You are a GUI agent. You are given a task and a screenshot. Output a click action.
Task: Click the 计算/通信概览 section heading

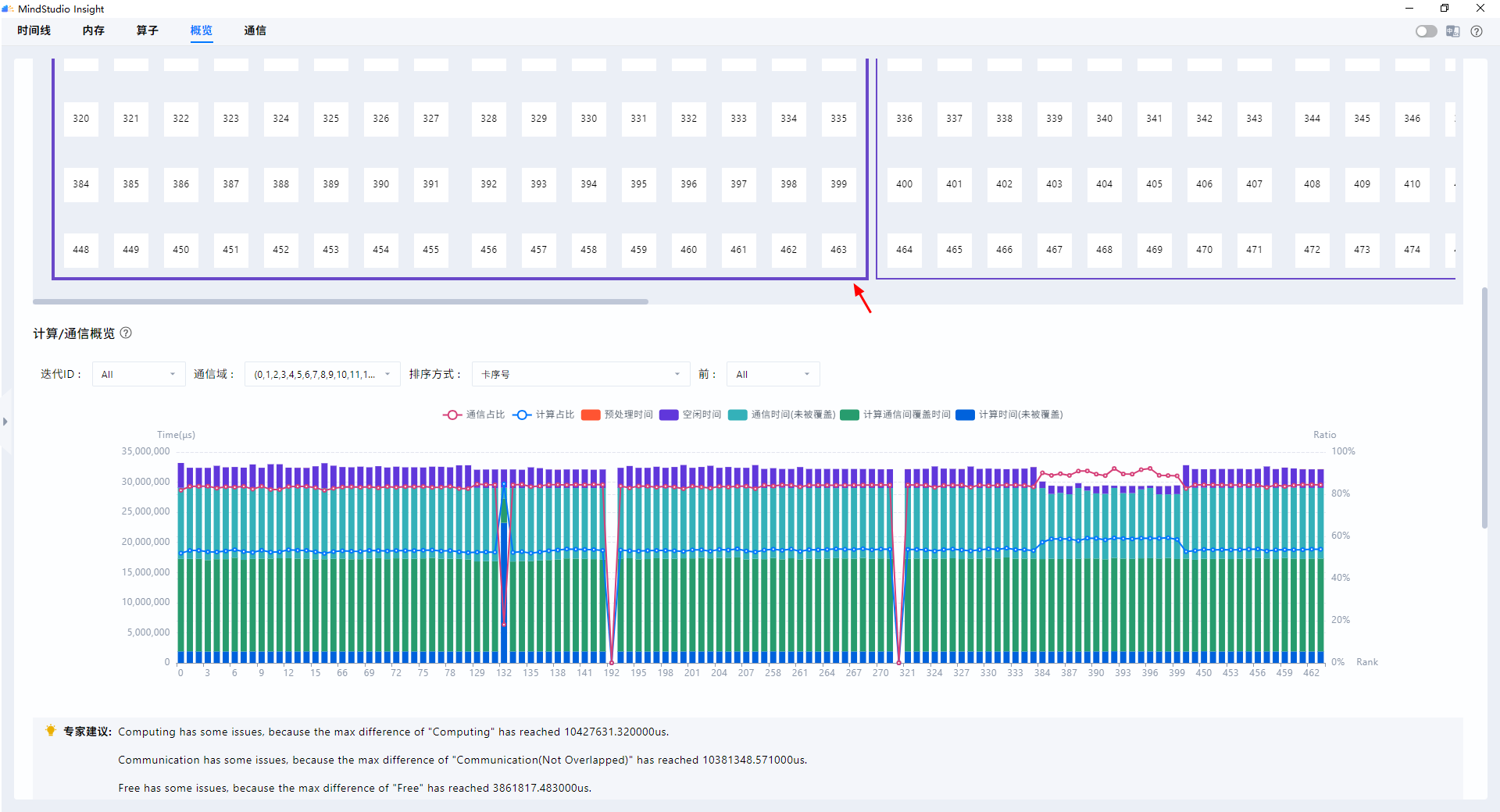tap(73, 333)
